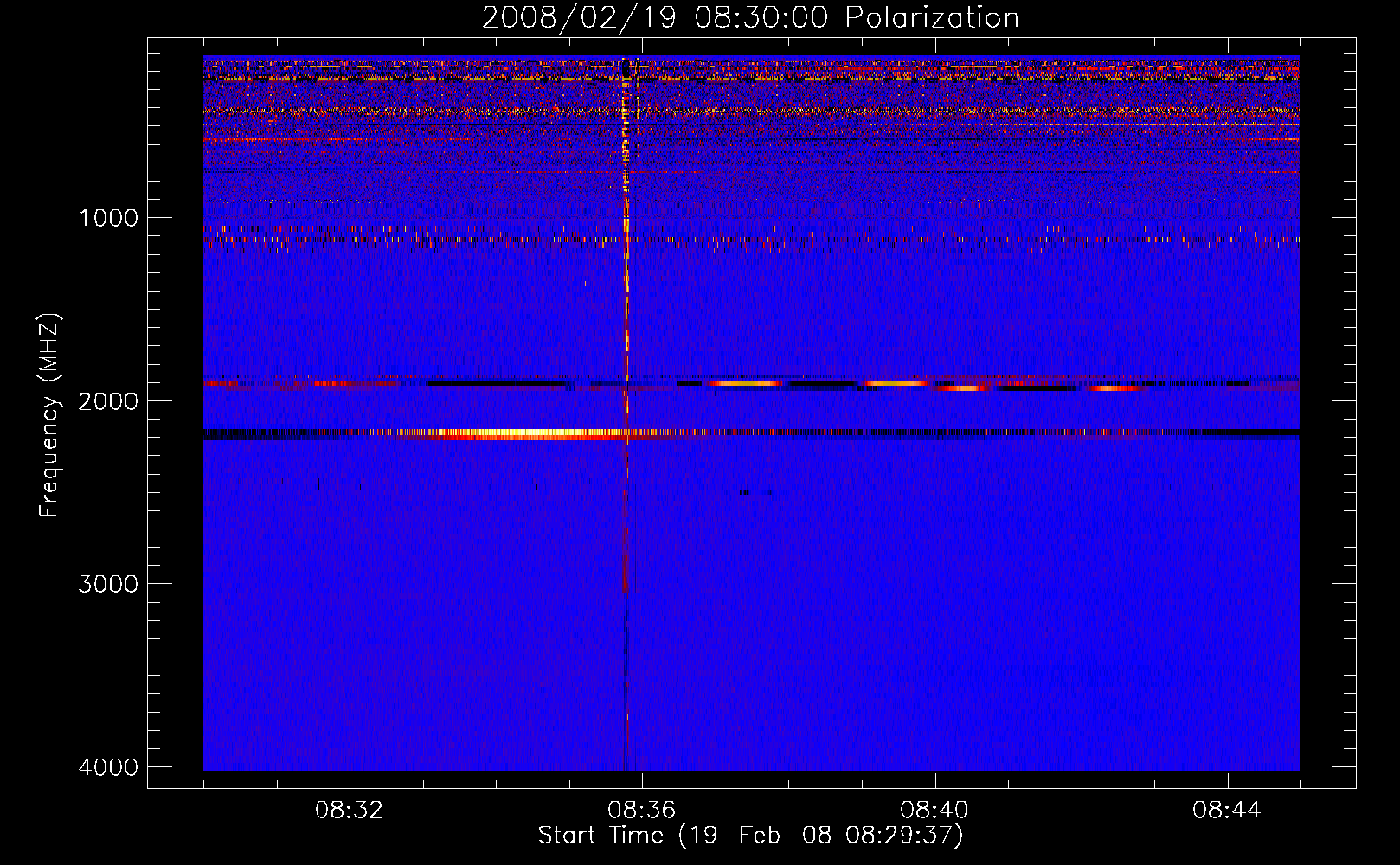Viewport: 1400px width, 865px height.
Task: Click the "Start Time" x-axis label
Action: click(x=749, y=836)
